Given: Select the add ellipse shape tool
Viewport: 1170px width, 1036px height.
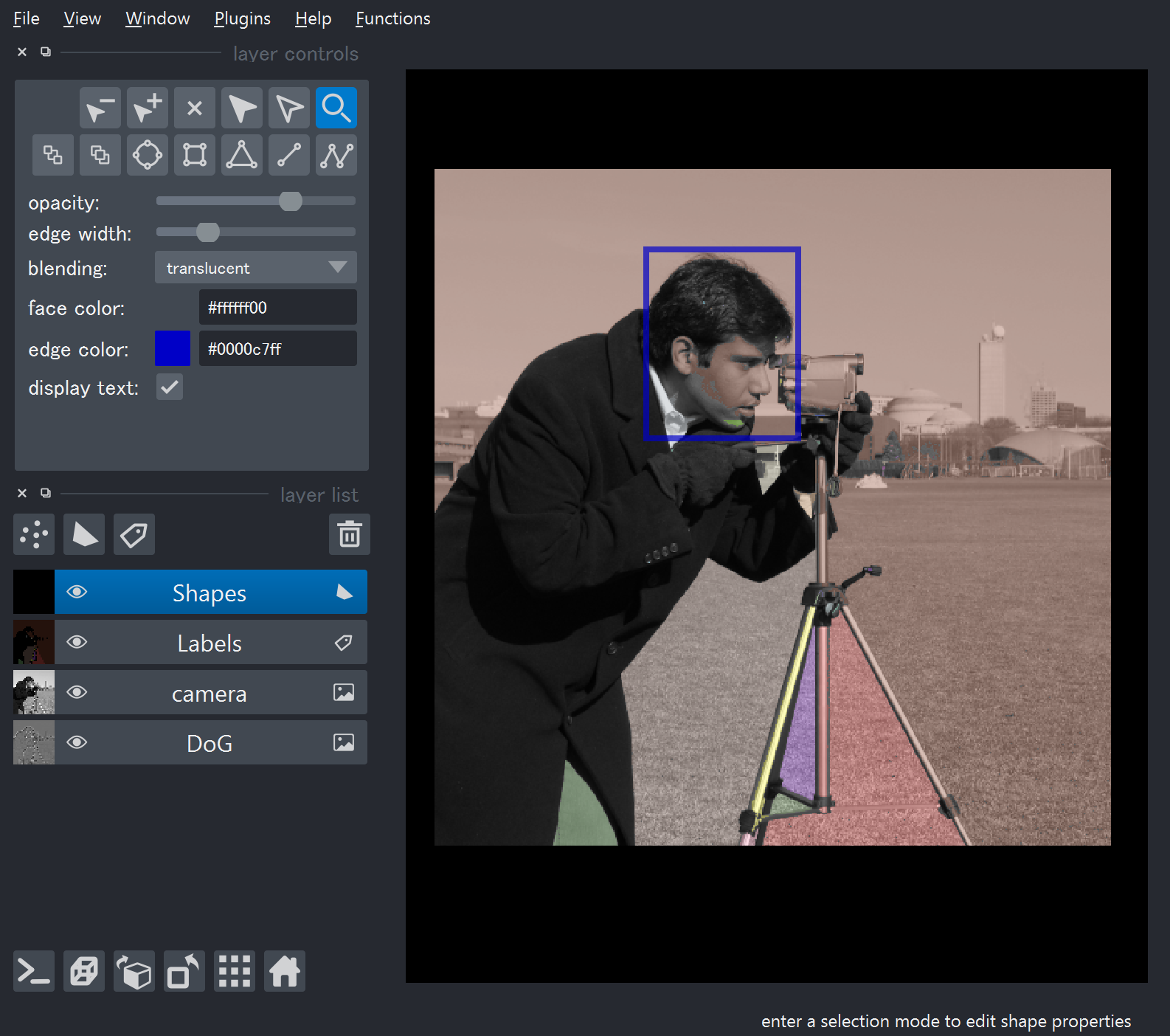Looking at the screenshot, I should tap(148, 155).
